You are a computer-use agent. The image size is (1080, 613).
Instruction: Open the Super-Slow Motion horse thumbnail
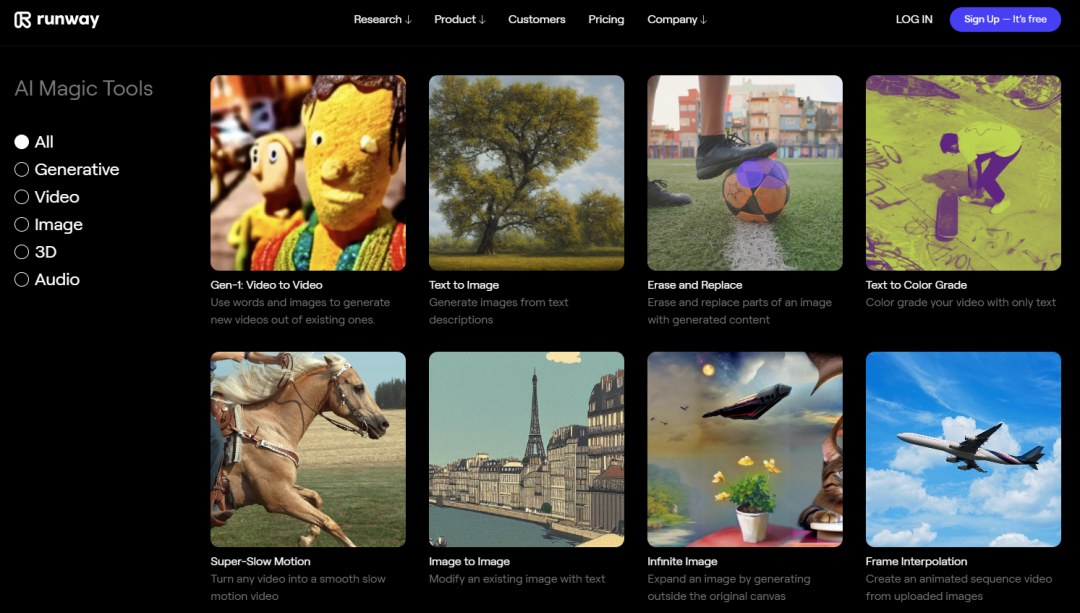pos(308,449)
